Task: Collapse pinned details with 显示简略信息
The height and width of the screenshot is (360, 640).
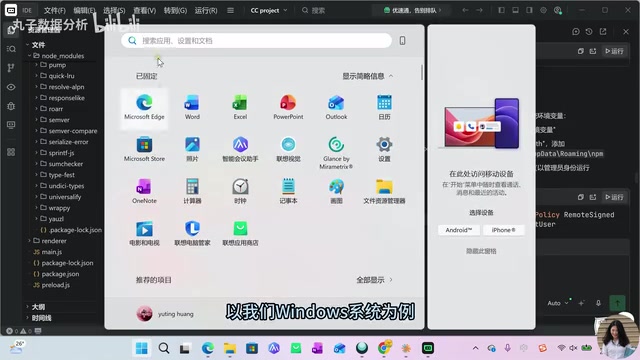Action: pos(367,76)
